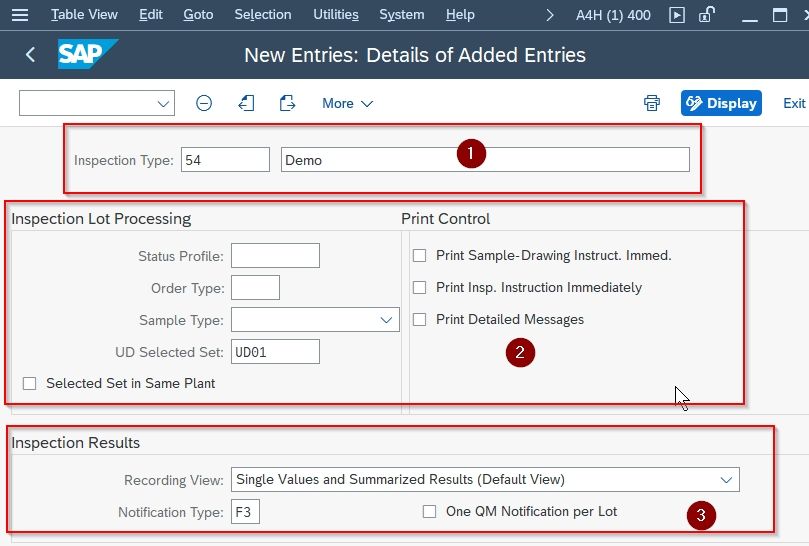Tick the Print Detailed Messages checkbox
This screenshot has height=546, width=809.
(419, 319)
